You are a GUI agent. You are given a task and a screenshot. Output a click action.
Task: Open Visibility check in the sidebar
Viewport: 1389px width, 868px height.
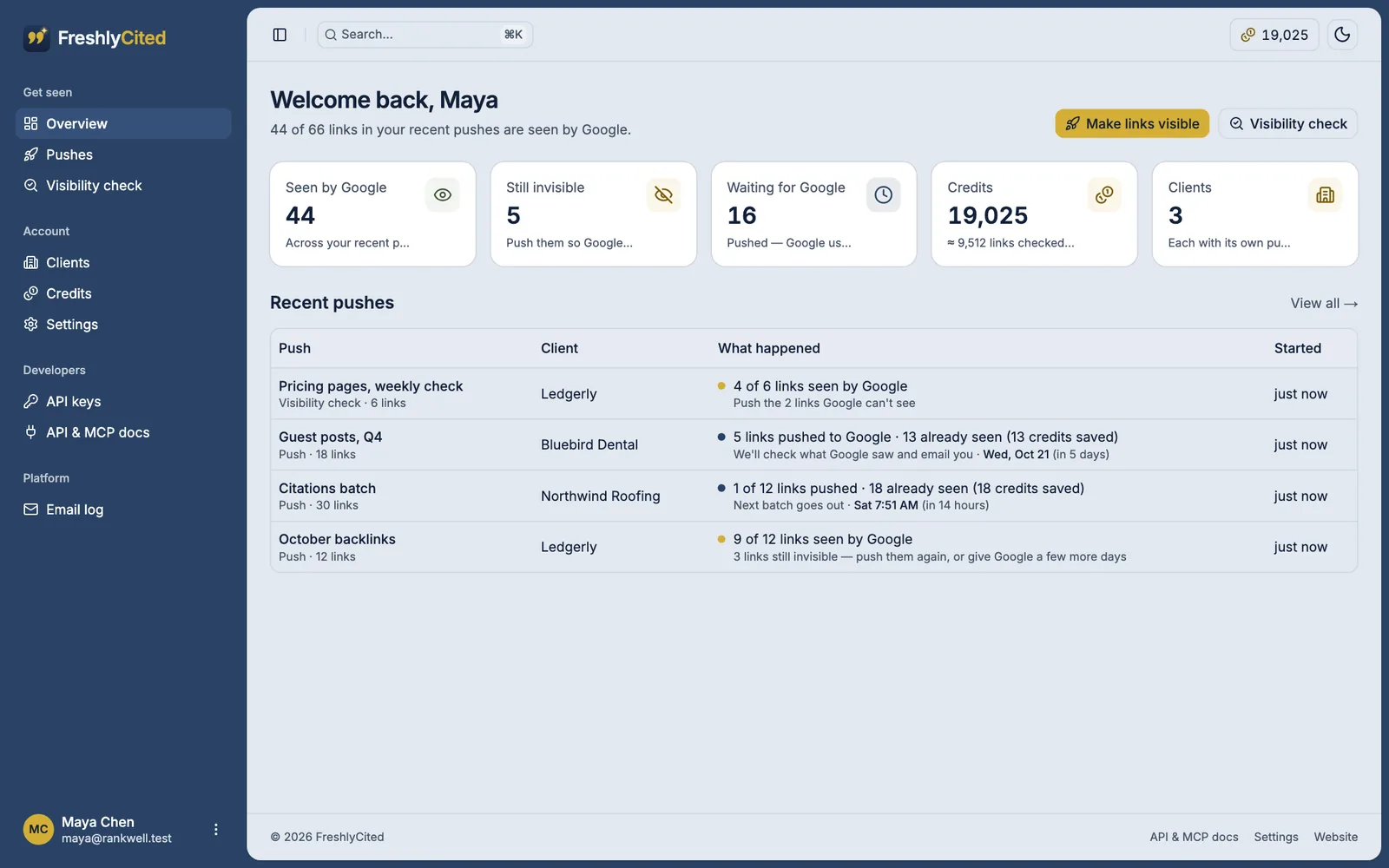pyautogui.click(x=123, y=186)
